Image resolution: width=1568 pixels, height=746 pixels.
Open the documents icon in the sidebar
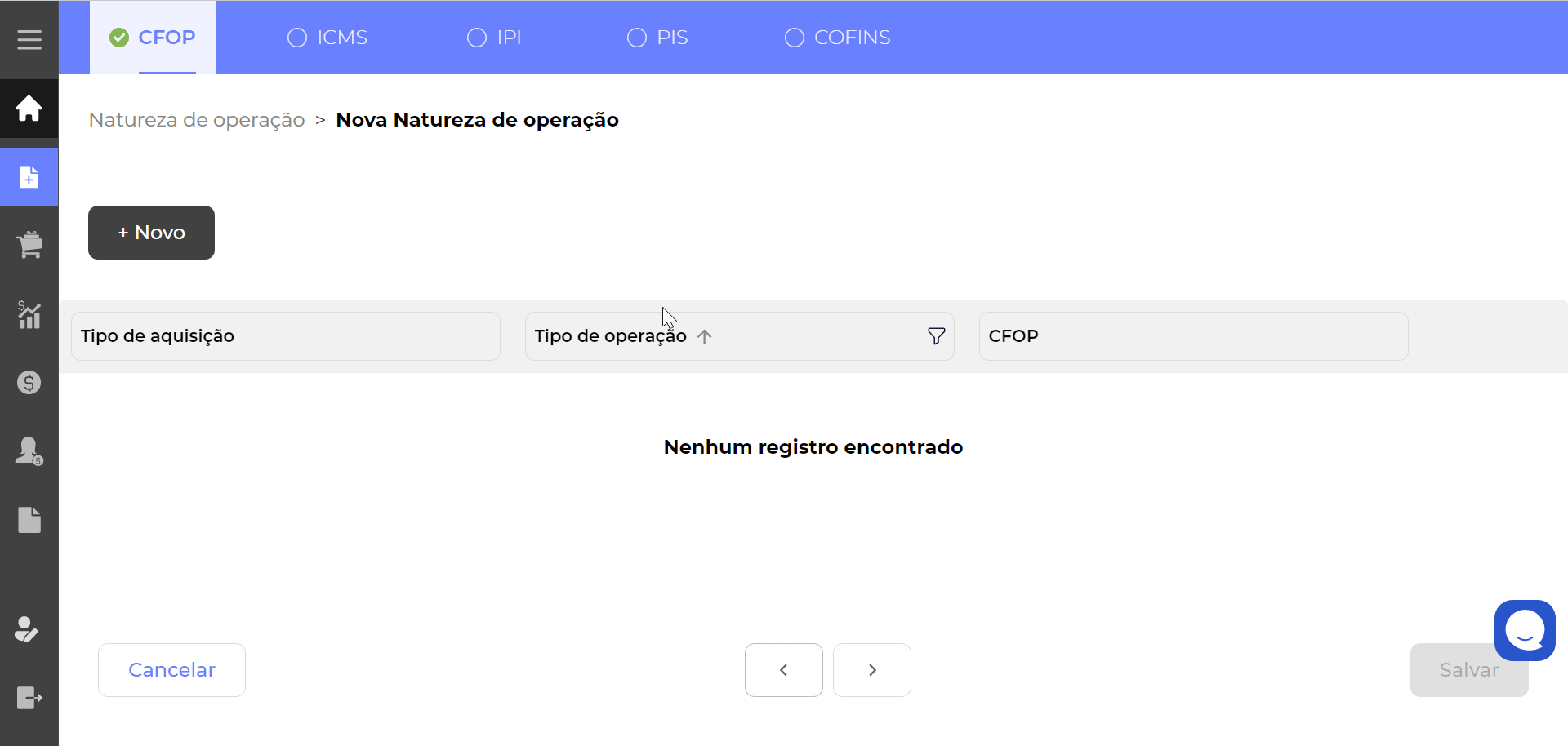point(29,521)
